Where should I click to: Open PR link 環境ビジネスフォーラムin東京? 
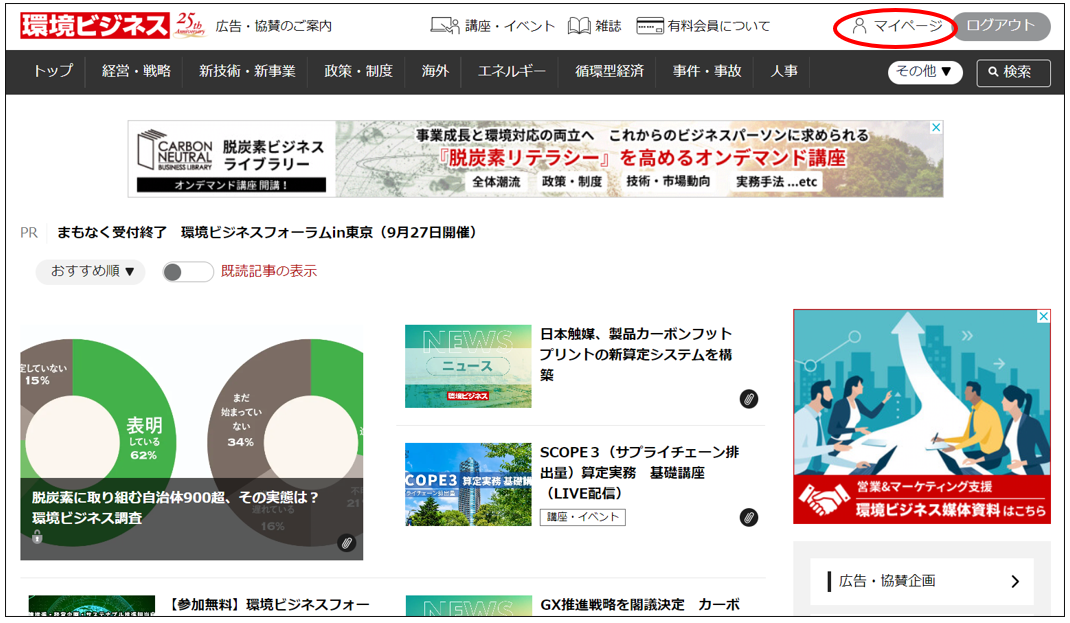(266, 233)
